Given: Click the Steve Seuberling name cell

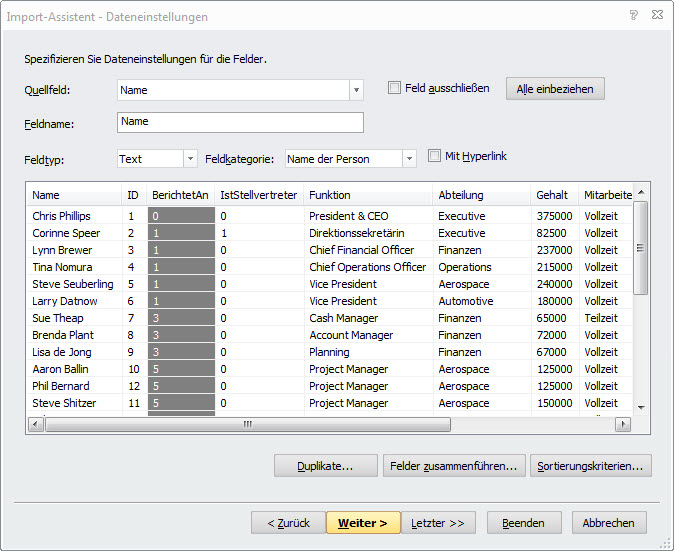Looking at the screenshot, I should click(73, 284).
